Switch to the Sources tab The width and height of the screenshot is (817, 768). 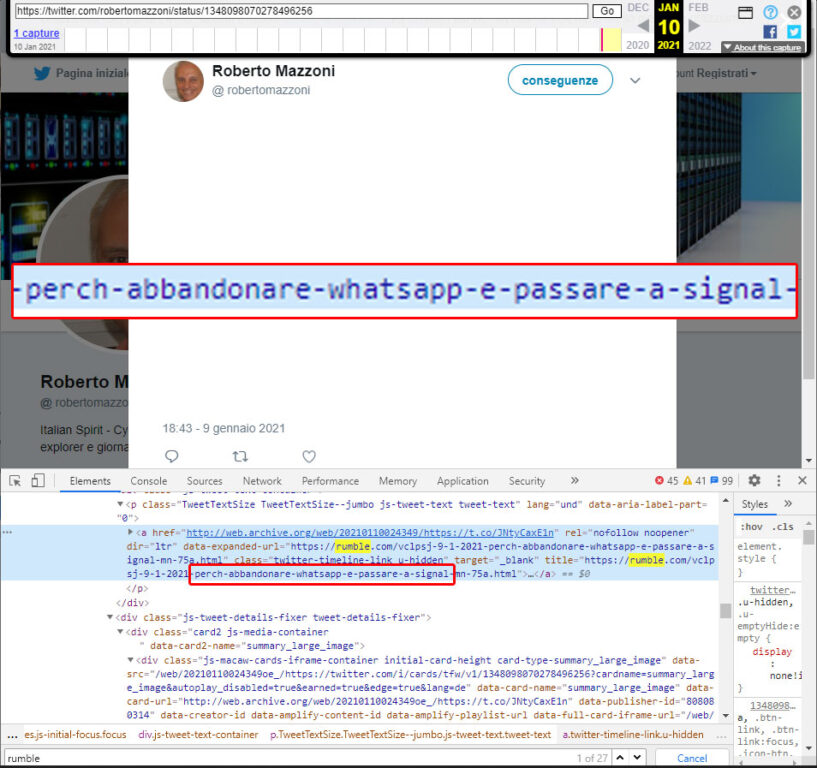pos(205,481)
